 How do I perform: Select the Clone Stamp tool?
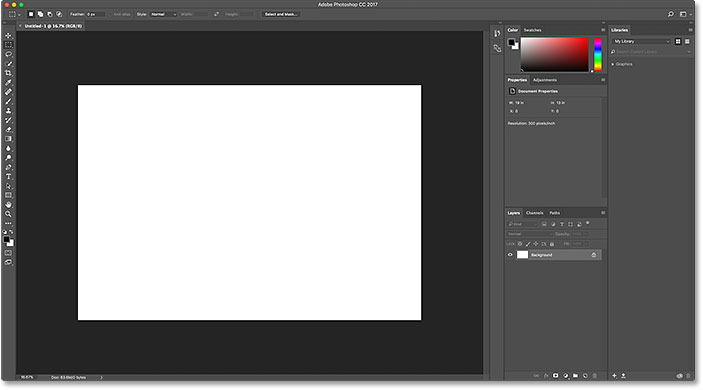point(8,111)
